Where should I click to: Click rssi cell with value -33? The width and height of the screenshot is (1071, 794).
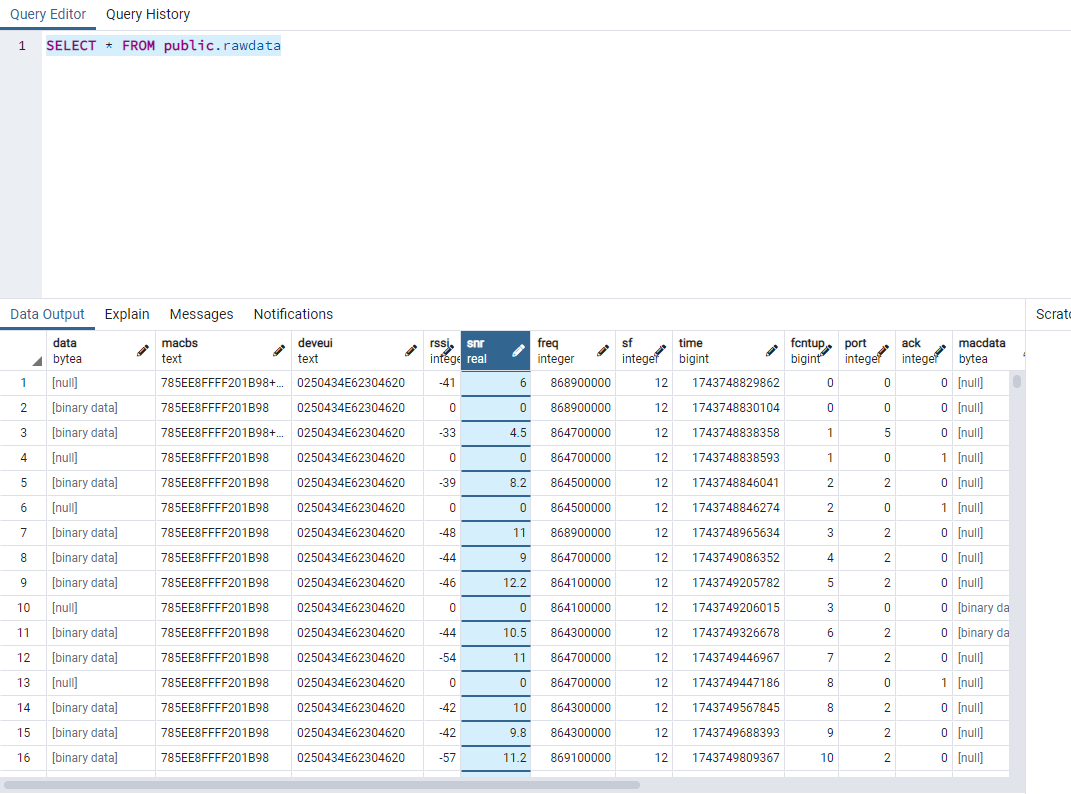pyautogui.click(x=442, y=433)
